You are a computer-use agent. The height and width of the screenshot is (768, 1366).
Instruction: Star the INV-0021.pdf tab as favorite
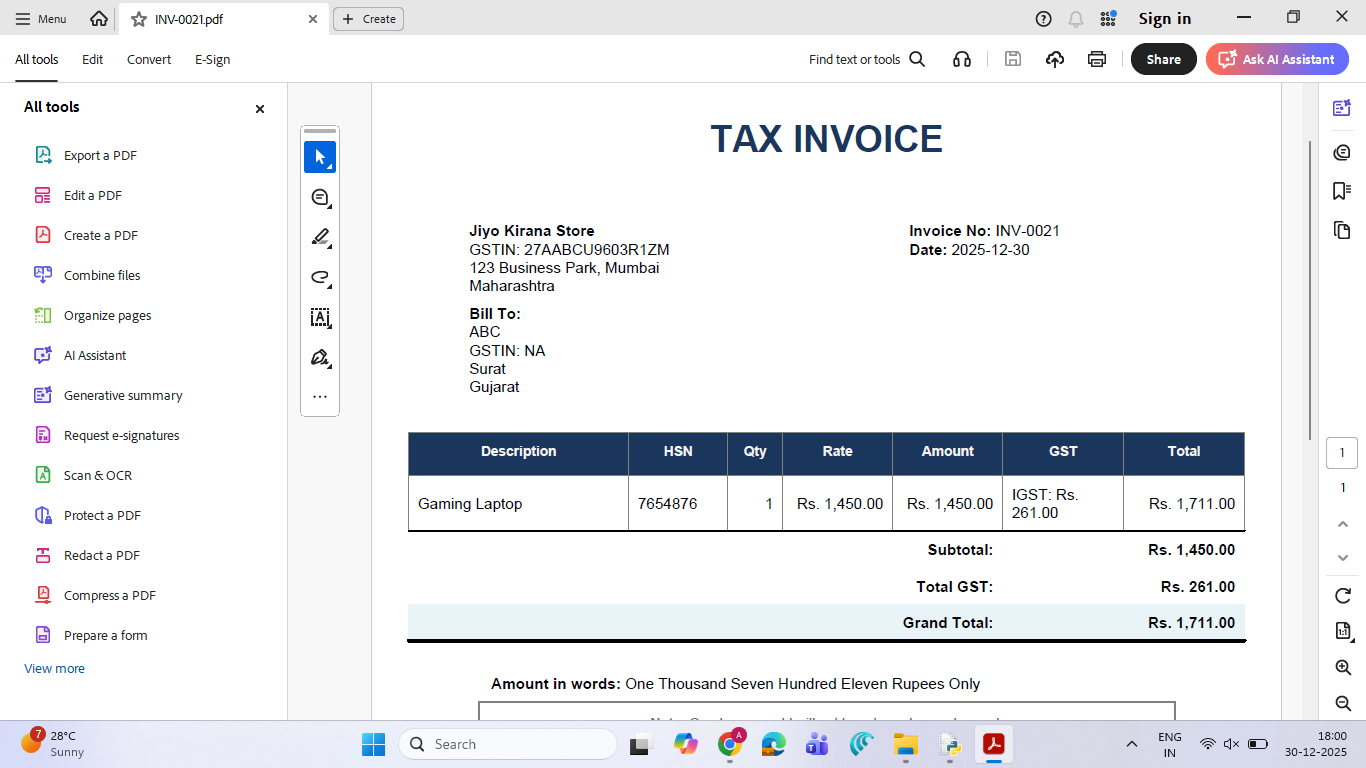coord(139,19)
